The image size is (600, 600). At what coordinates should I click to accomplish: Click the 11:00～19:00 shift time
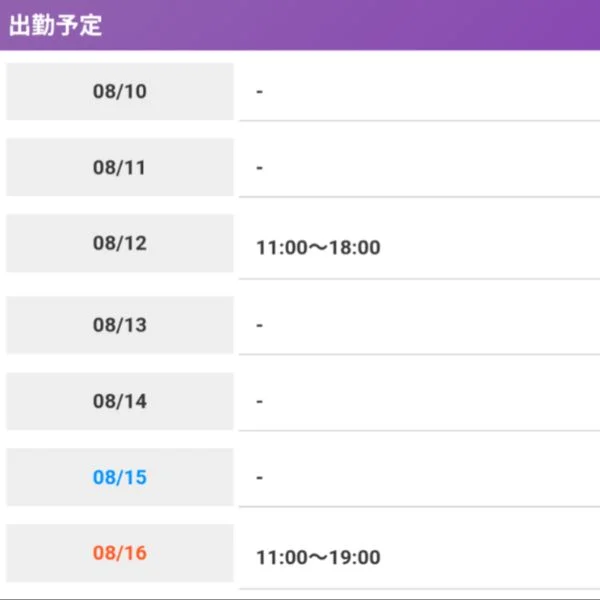pyautogui.click(x=318, y=558)
